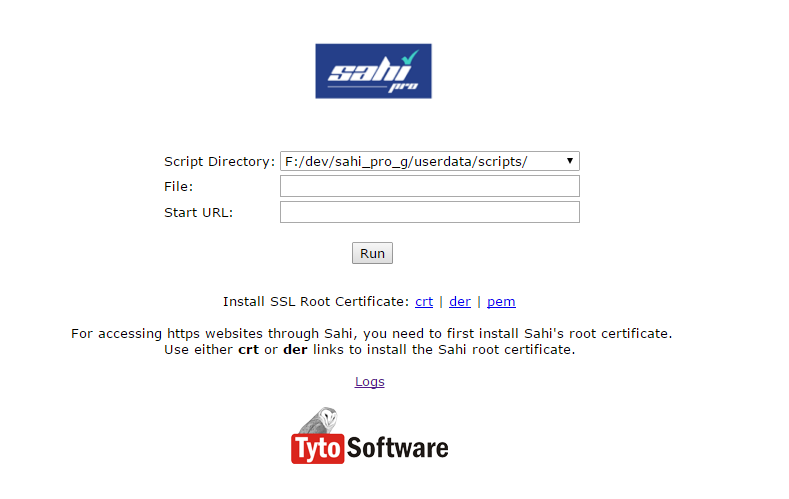
Task: Click the File label text
Action: [178, 186]
